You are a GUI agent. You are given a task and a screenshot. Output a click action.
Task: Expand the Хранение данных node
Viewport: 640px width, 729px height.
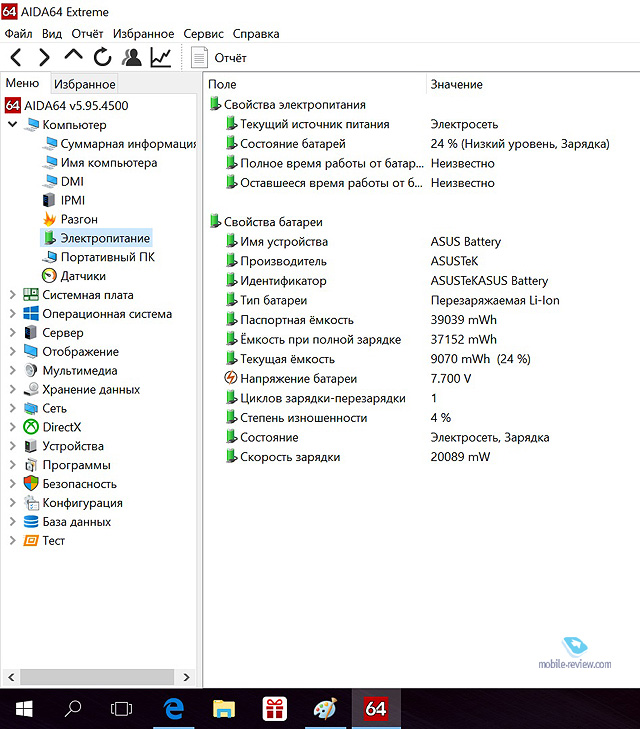(x=13, y=389)
